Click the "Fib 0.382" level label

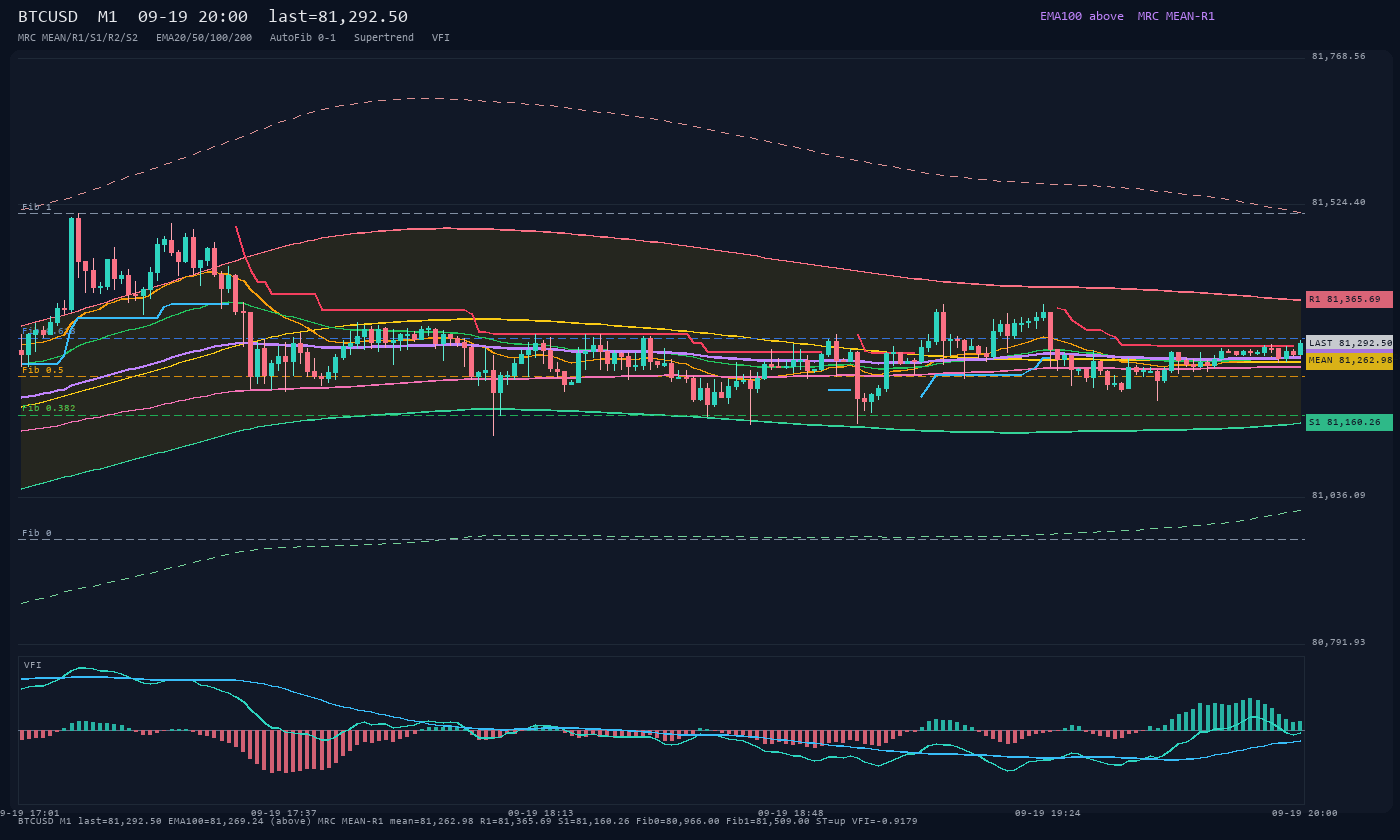tap(49, 408)
